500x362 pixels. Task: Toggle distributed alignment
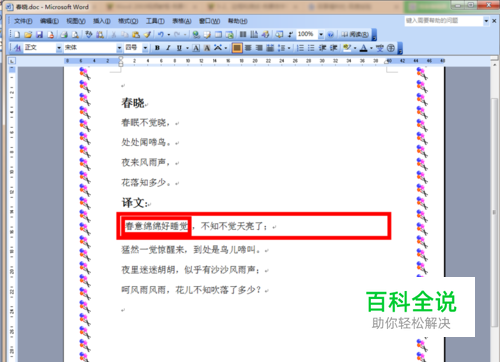pos(270,48)
